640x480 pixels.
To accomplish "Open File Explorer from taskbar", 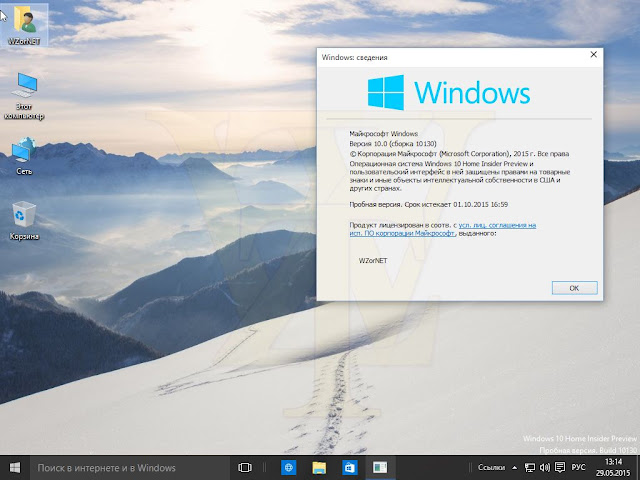I will [319, 468].
